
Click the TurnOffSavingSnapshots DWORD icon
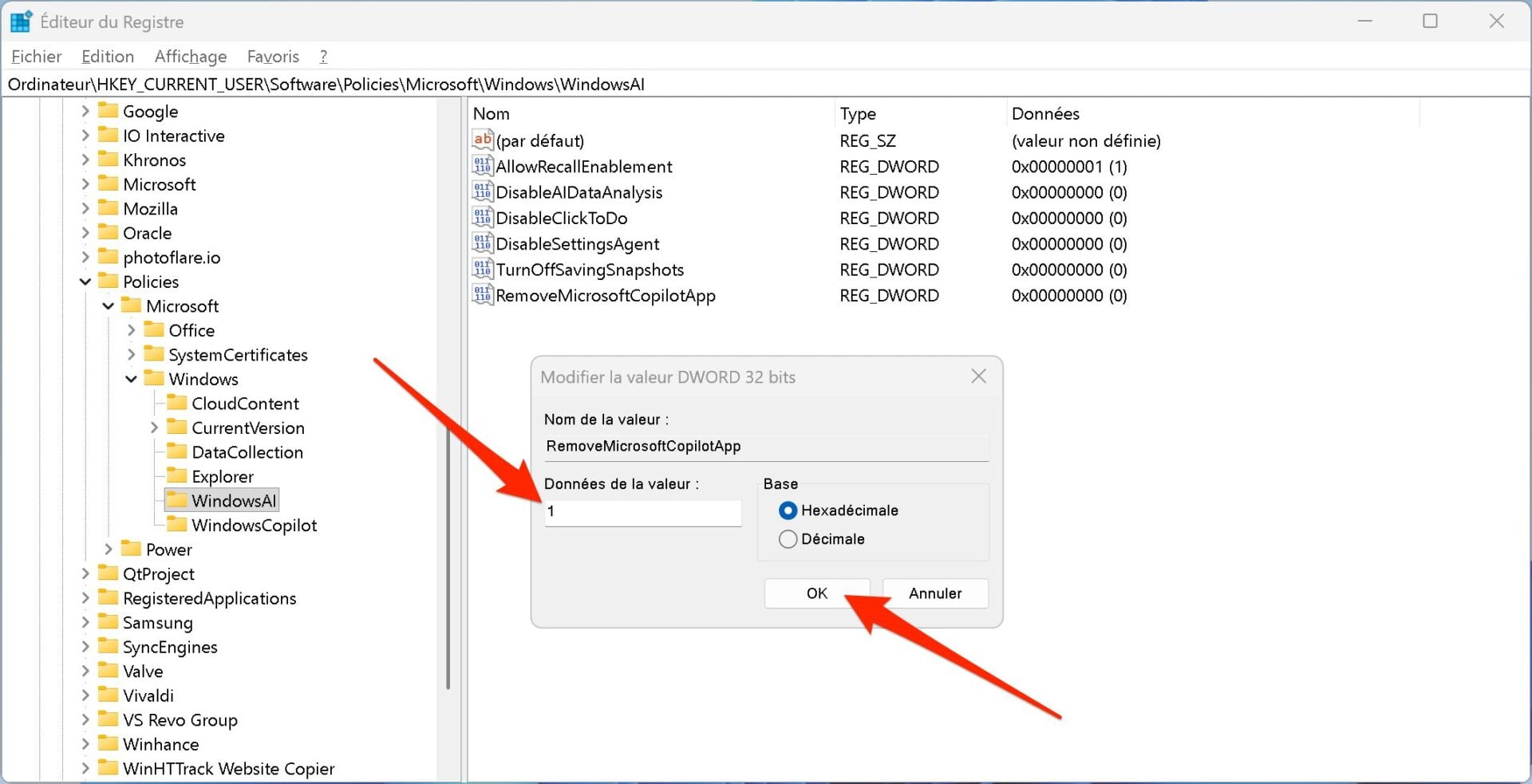click(x=483, y=269)
